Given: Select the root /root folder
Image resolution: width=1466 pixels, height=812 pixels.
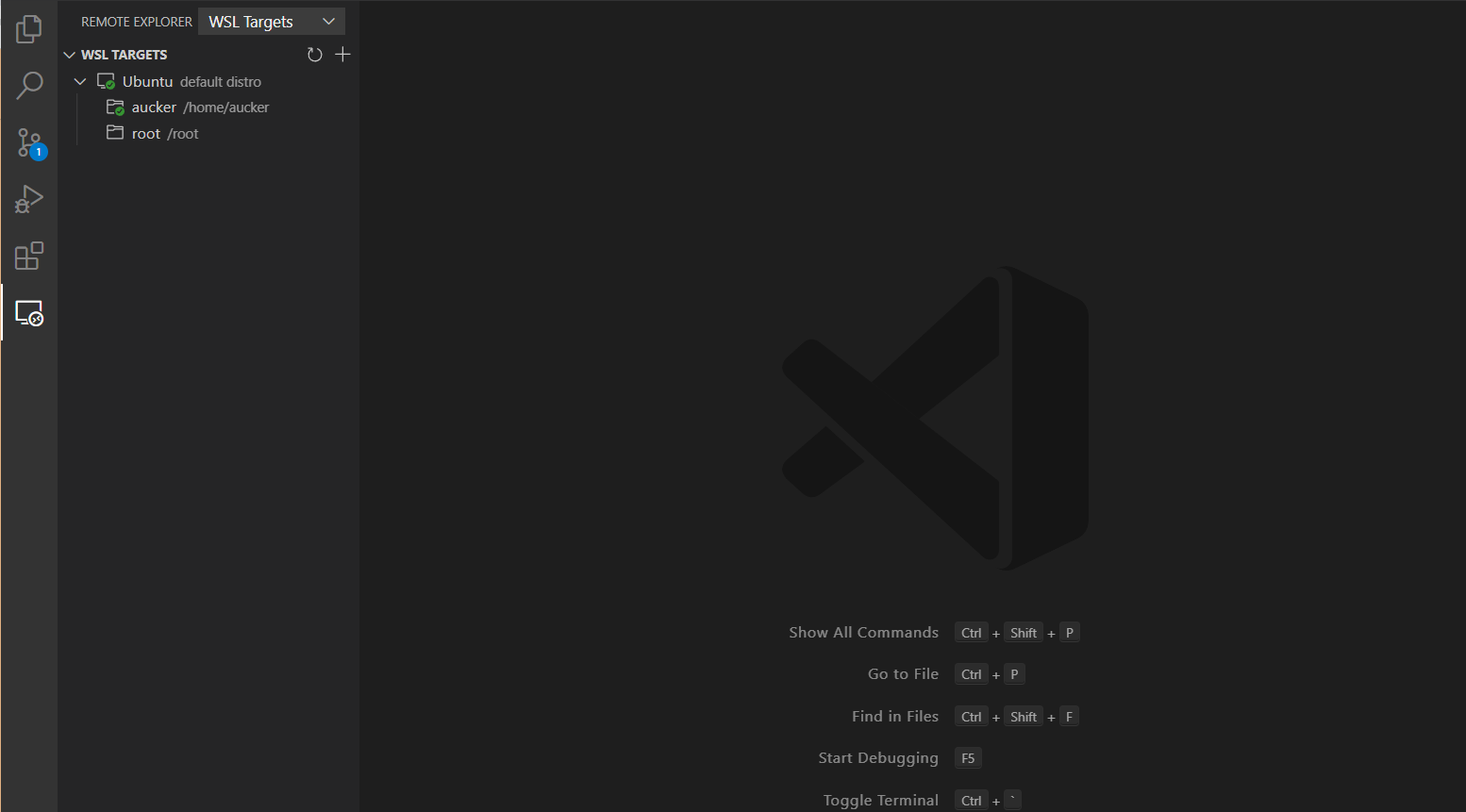Looking at the screenshot, I should click(208, 134).
